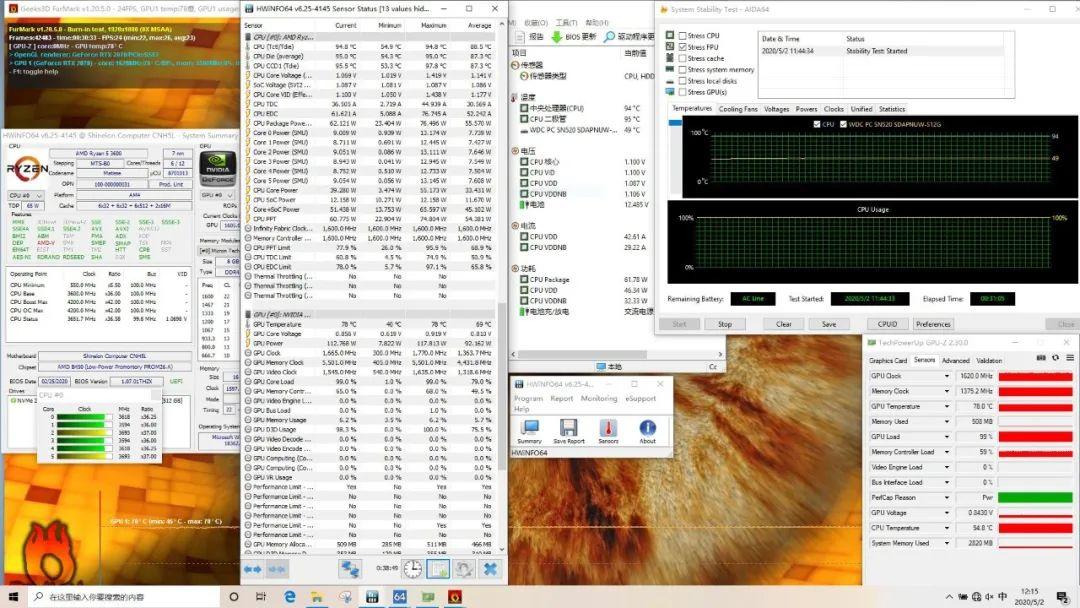1080x608 pixels.
Task: Click Preferences button in AIDA64
Action: (x=933, y=324)
